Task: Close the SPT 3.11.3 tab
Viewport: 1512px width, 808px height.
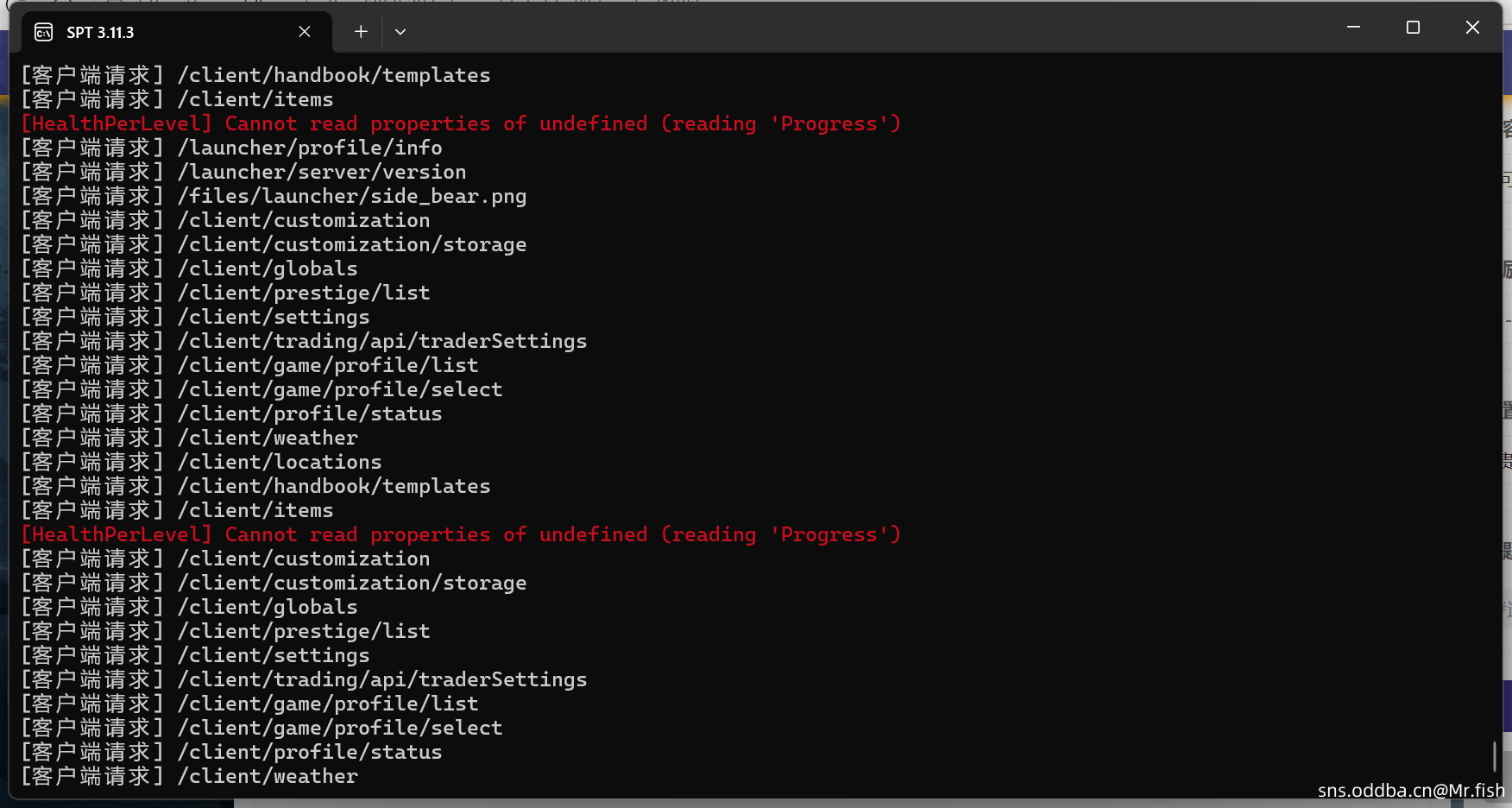Action: pos(305,32)
